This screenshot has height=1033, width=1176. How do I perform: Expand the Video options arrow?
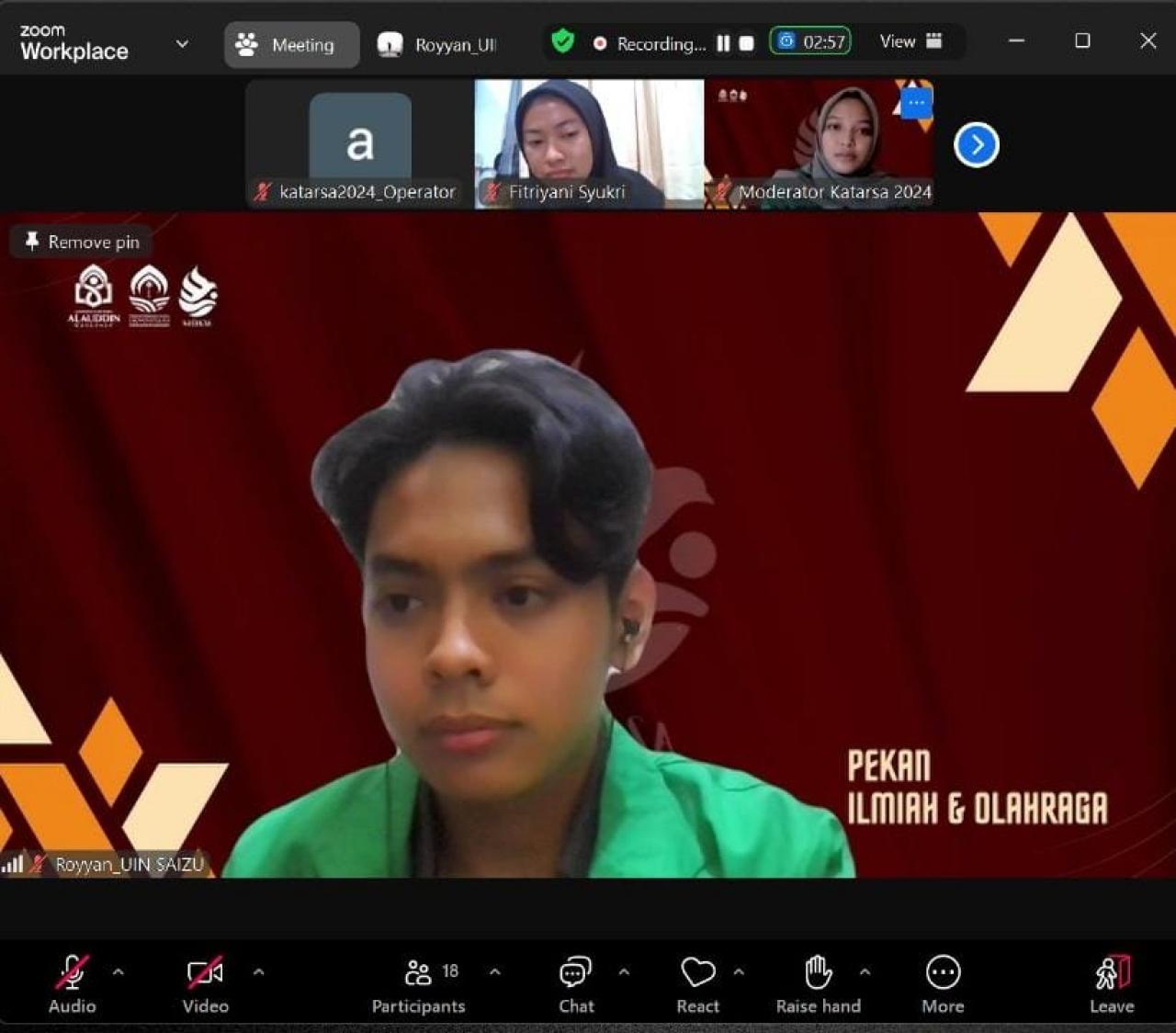tap(259, 971)
